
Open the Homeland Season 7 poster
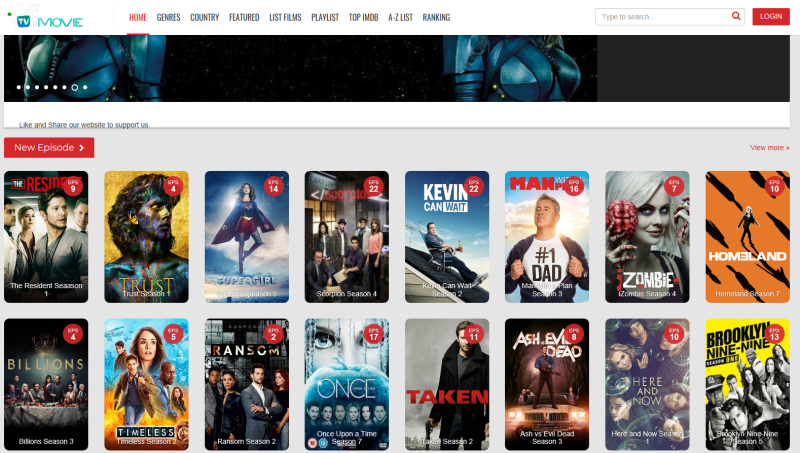pyautogui.click(x=747, y=237)
